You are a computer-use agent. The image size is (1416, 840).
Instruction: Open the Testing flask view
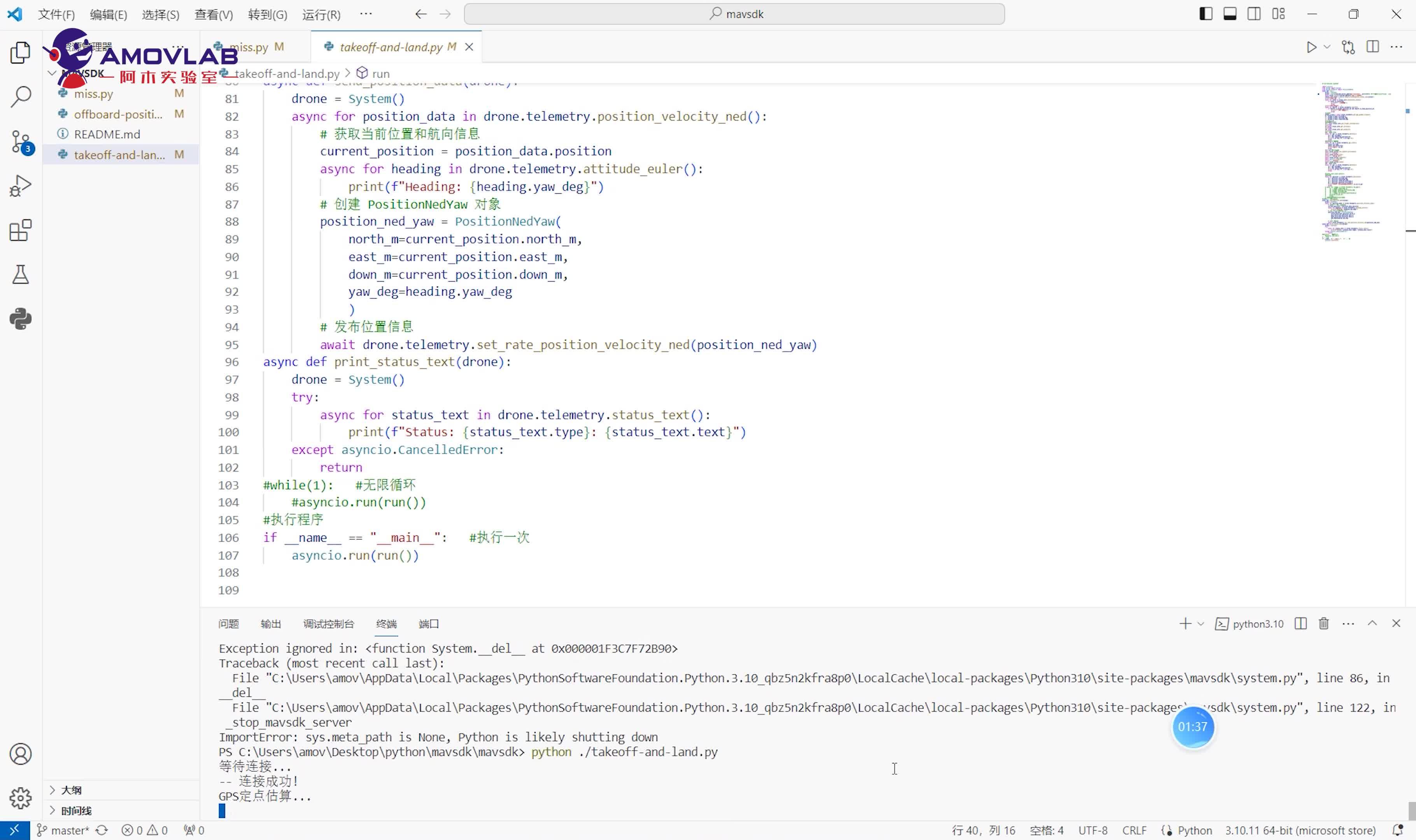[x=21, y=275]
